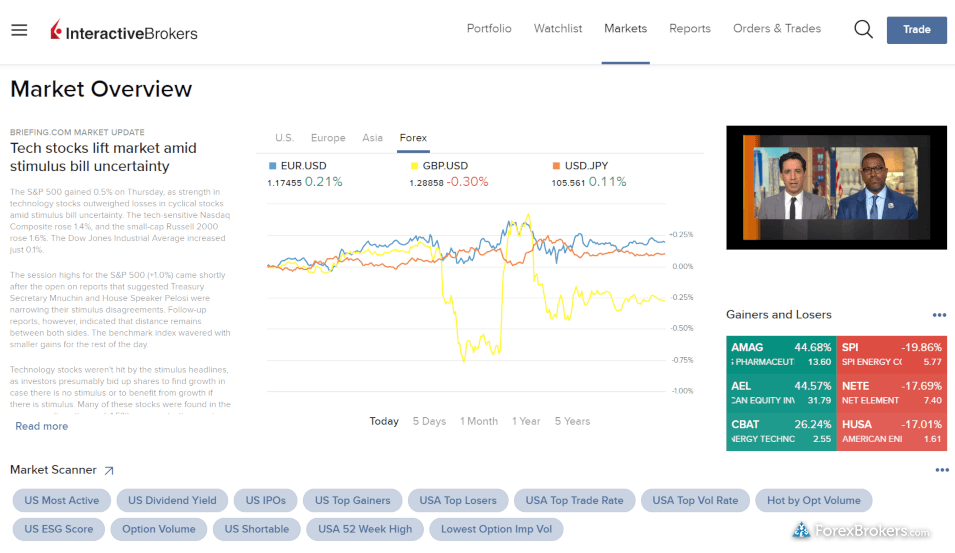Open Gainers and Losers more options
The image size is (955, 553).
click(x=939, y=315)
